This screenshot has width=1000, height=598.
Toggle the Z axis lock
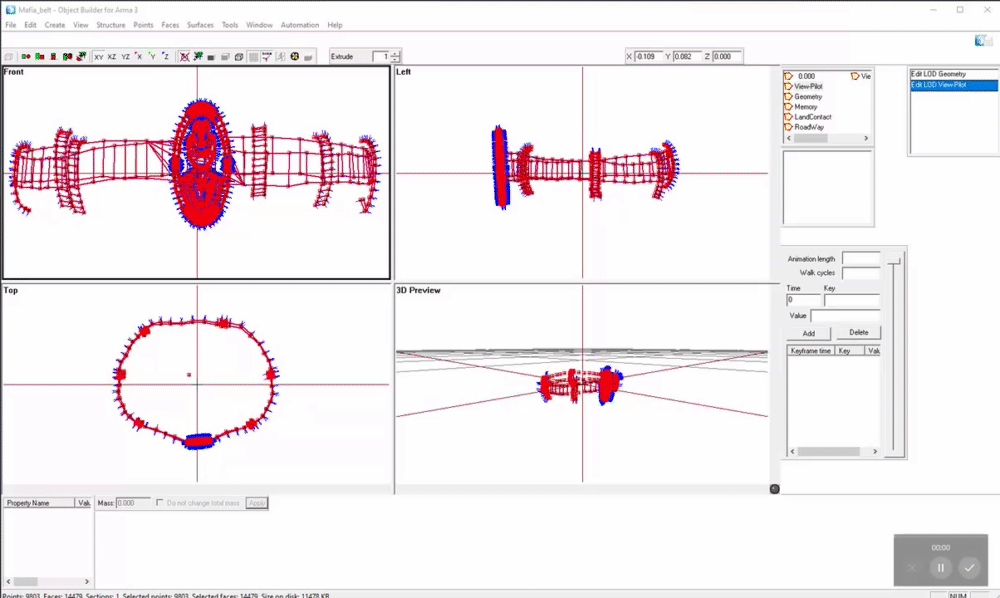coord(166,57)
